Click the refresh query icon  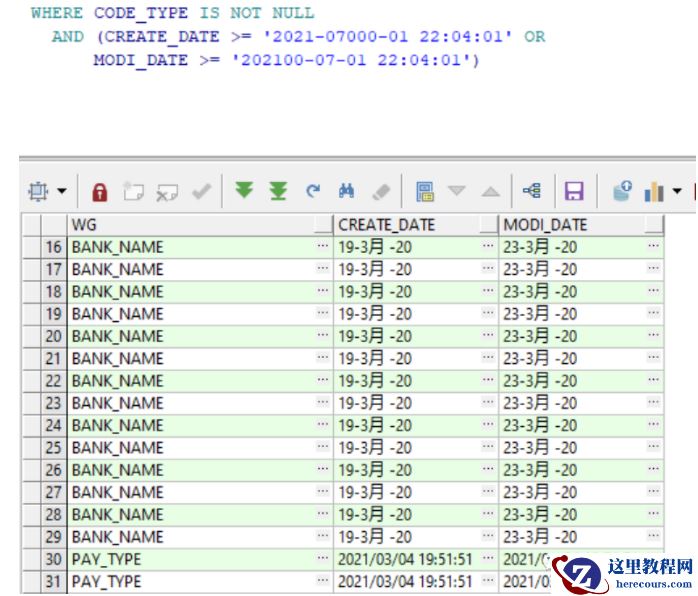[x=313, y=191]
